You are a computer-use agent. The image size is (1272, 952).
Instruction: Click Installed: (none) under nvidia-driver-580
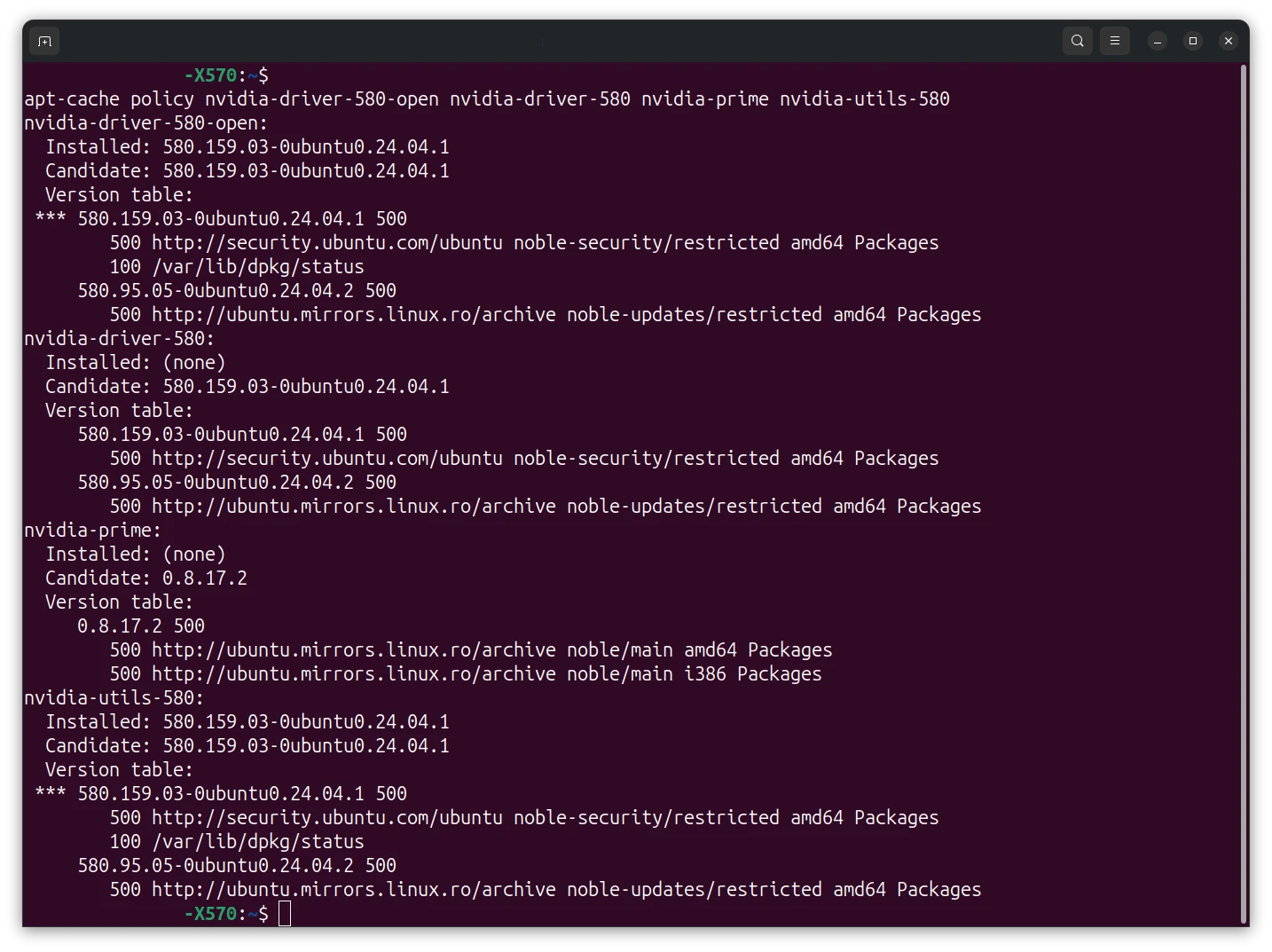[x=136, y=363]
